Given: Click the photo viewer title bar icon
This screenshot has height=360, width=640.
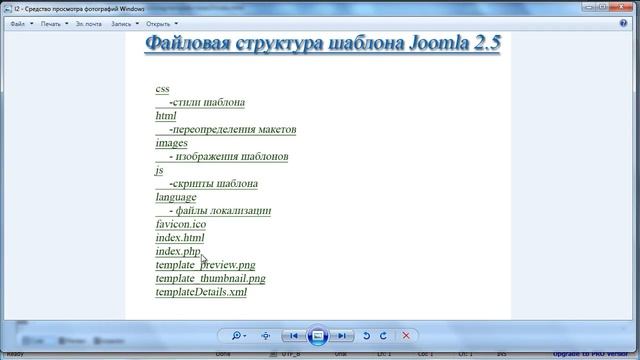Looking at the screenshot, I should [8, 9].
